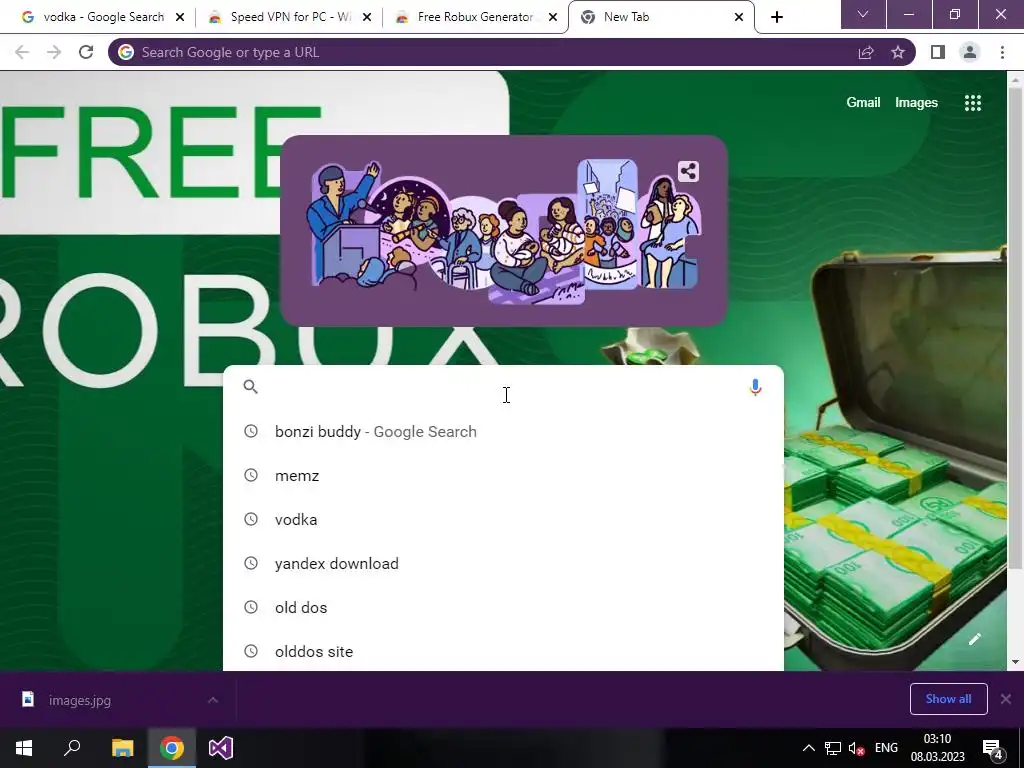Dismiss the downloads bar
Image resolution: width=1024 pixels, height=768 pixels.
[1006, 699]
